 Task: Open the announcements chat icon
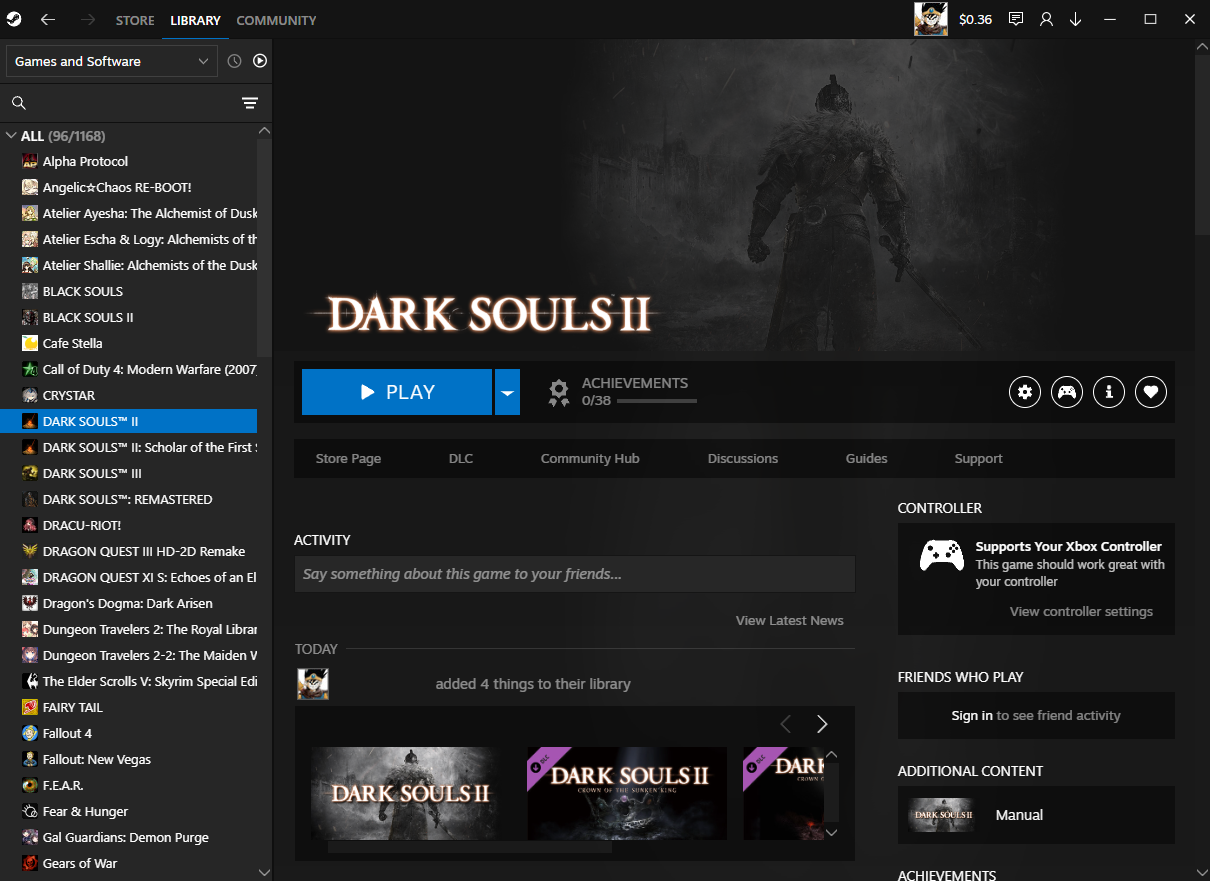(x=1016, y=19)
